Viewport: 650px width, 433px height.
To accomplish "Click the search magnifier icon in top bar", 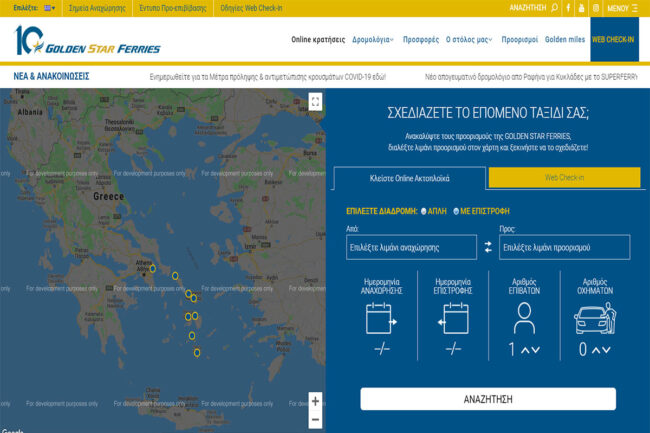I will 555,7.
